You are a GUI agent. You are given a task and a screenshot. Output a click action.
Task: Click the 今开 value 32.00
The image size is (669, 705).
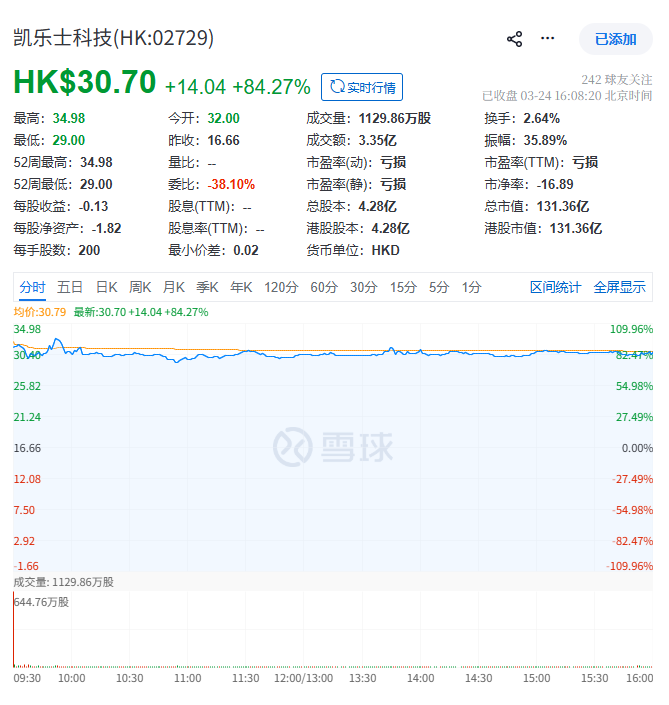[x=223, y=118]
